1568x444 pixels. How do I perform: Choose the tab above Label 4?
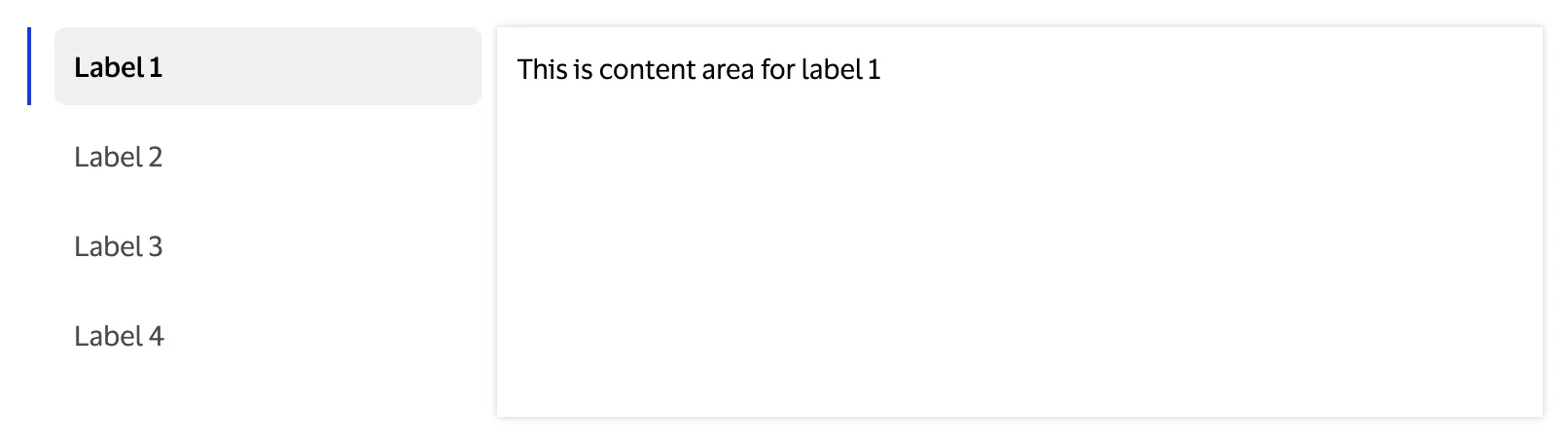(118, 246)
